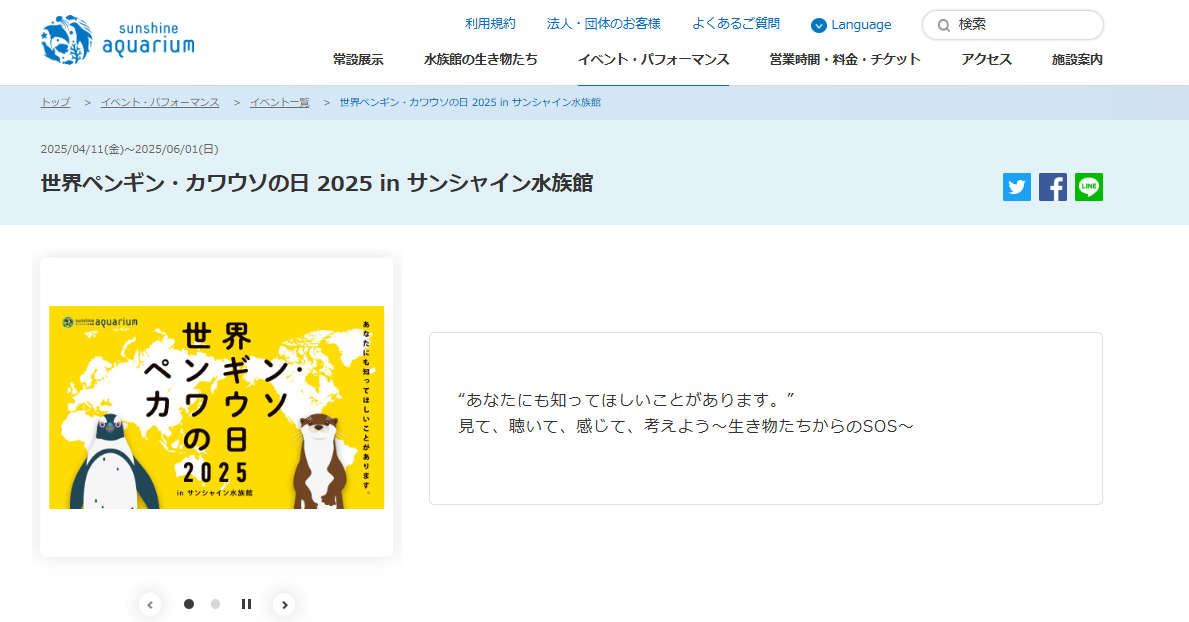
Task: Click the search magnifier icon
Action: pyautogui.click(x=943, y=25)
